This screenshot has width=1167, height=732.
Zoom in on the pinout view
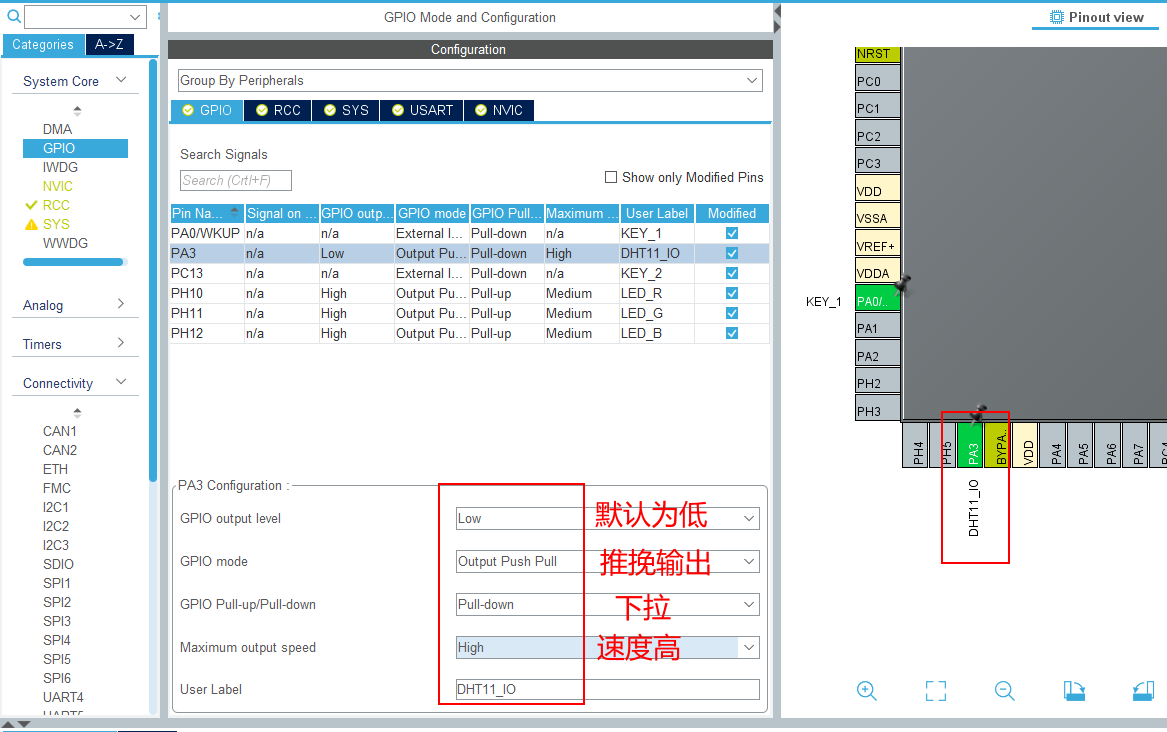[x=866, y=690]
